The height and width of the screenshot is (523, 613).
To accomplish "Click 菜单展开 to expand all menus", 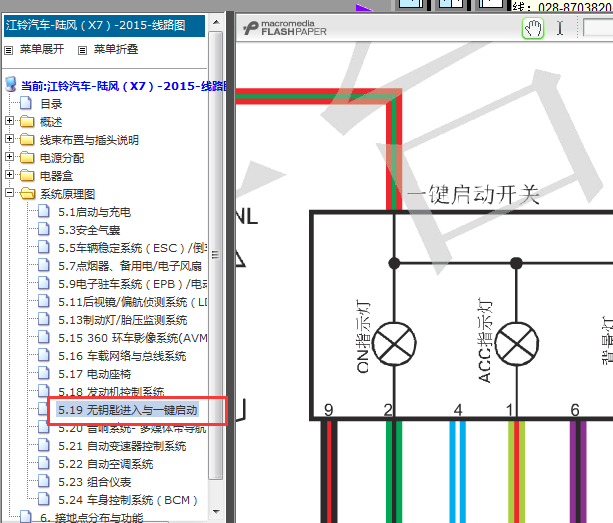I will (42, 49).
